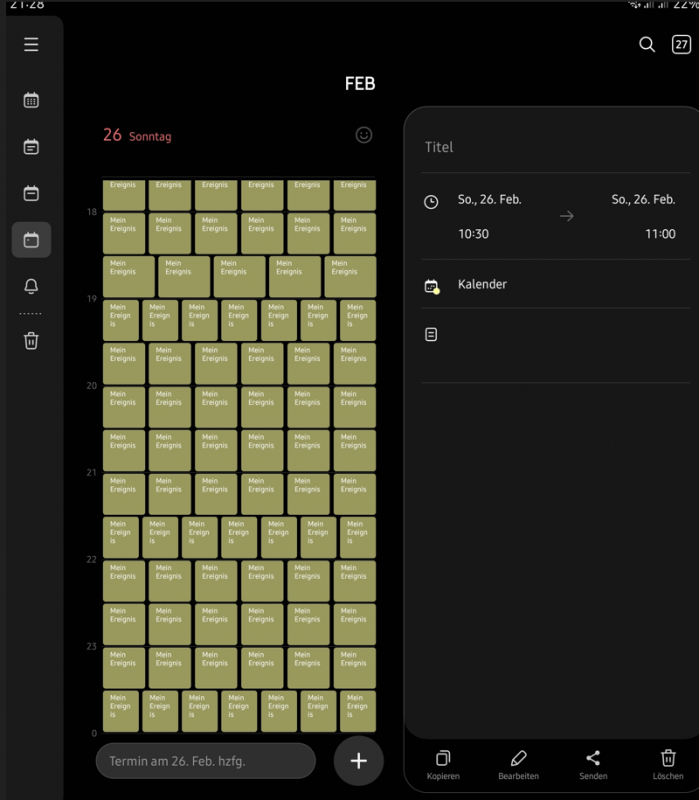This screenshot has width=699, height=800.
Task: Open the Kalender row in details
Action: pos(482,285)
